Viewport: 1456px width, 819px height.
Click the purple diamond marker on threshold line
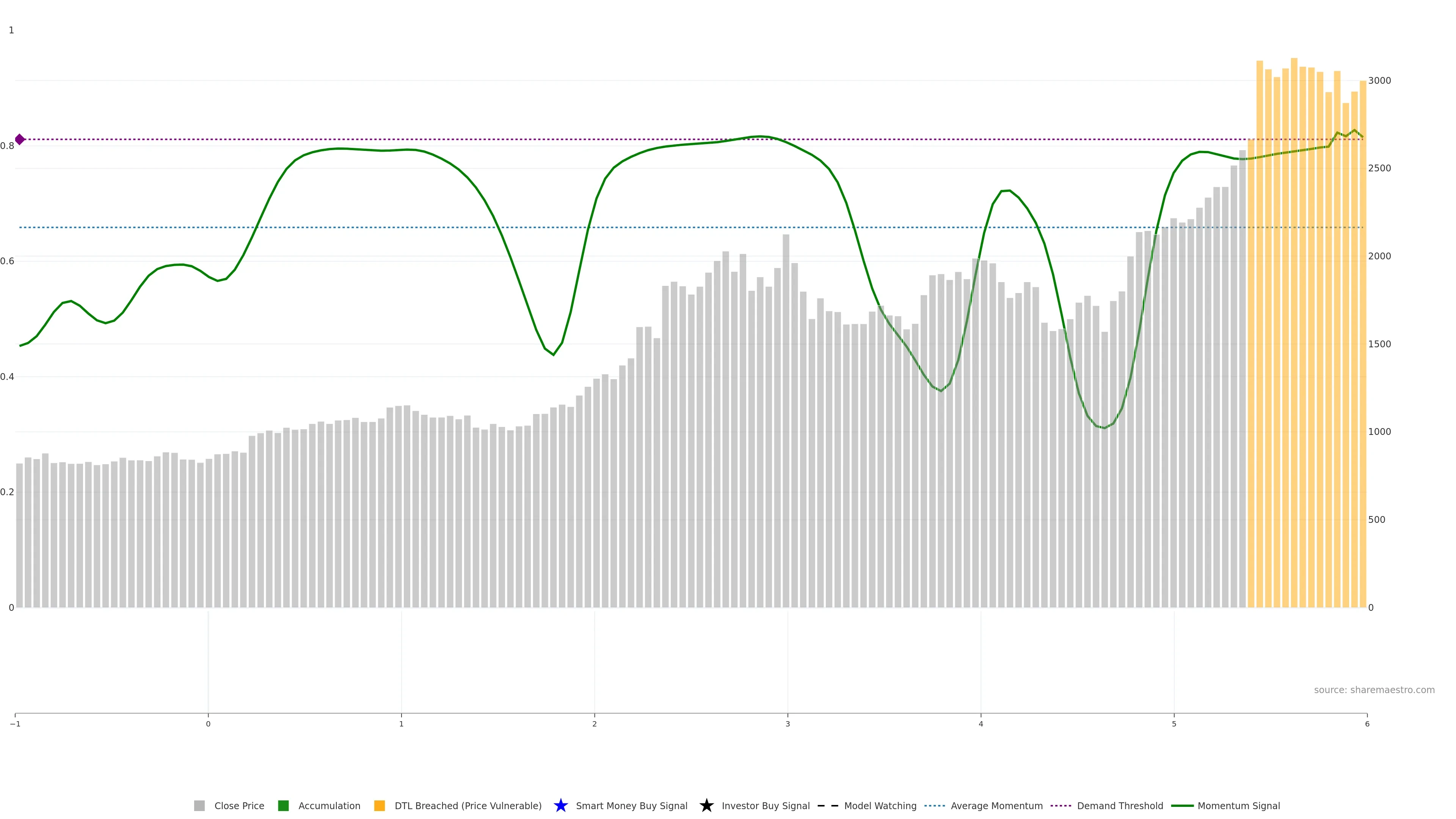pos(20,139)
